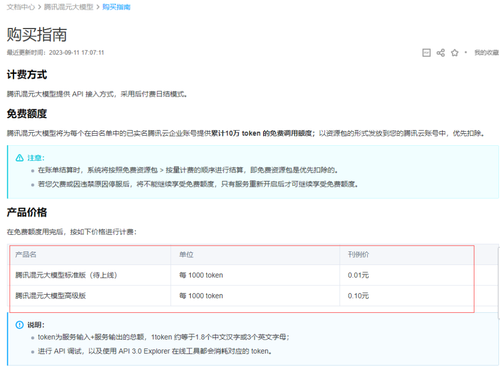500x369 pixels.
Task: Click the document view mode icon
Action: [x=426, y=53]
